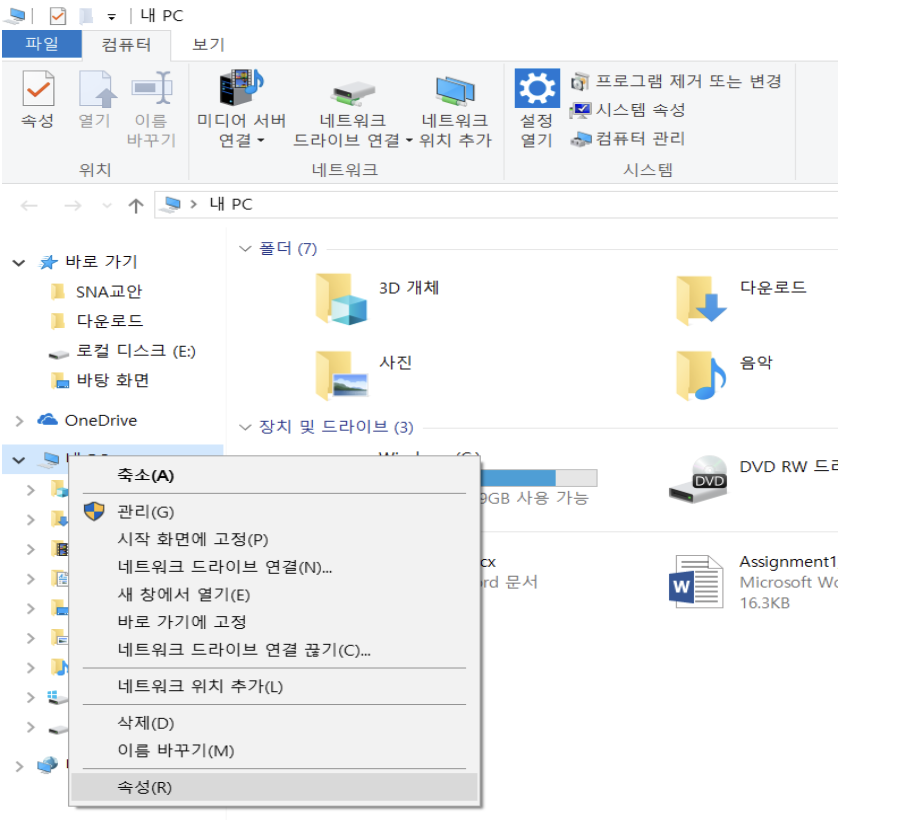
Task: Click the back navigation arrow
Action: pos(29,205)
